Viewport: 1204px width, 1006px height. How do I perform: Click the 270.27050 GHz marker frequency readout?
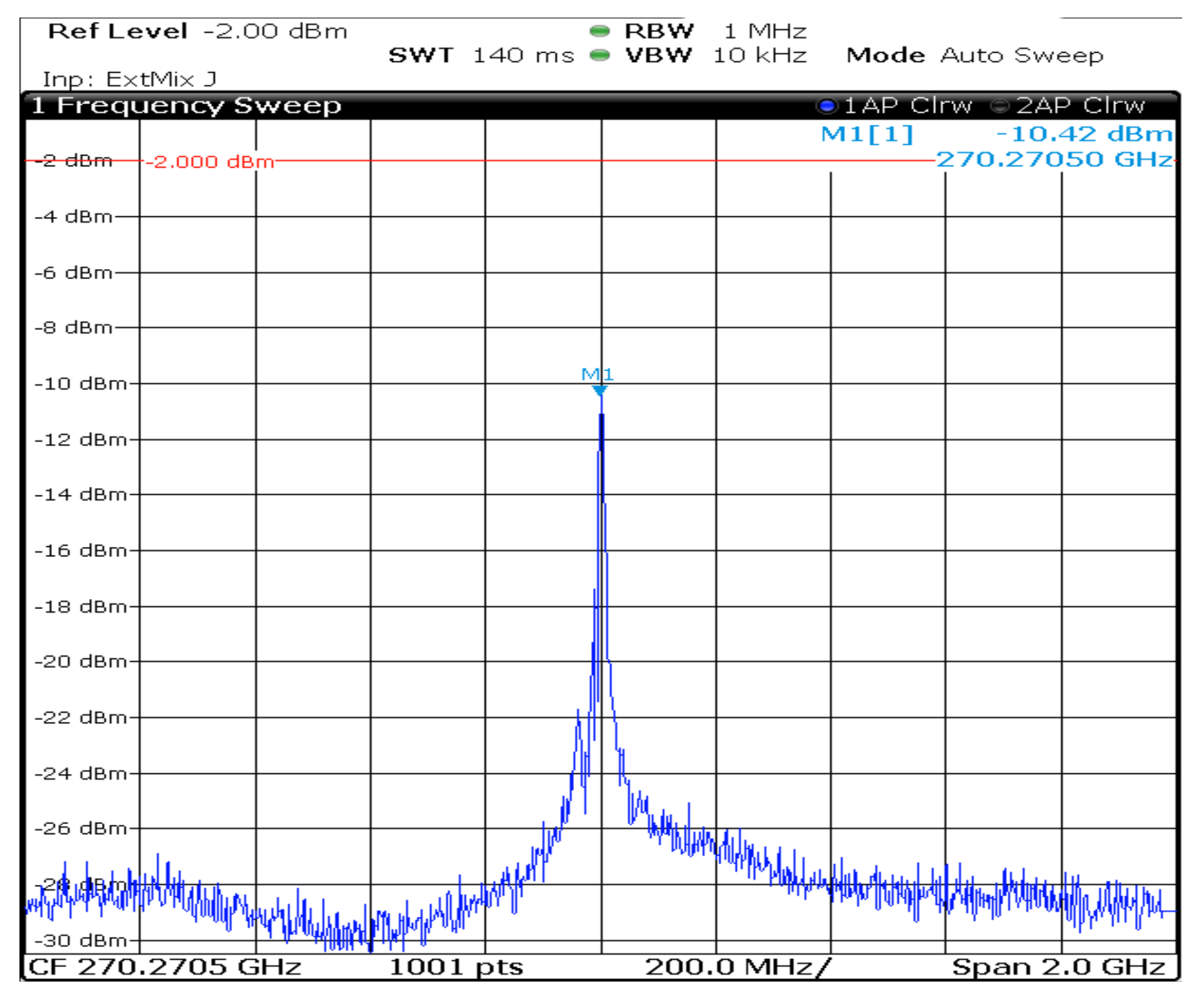pyautogui.click(x=1053, y=159)
